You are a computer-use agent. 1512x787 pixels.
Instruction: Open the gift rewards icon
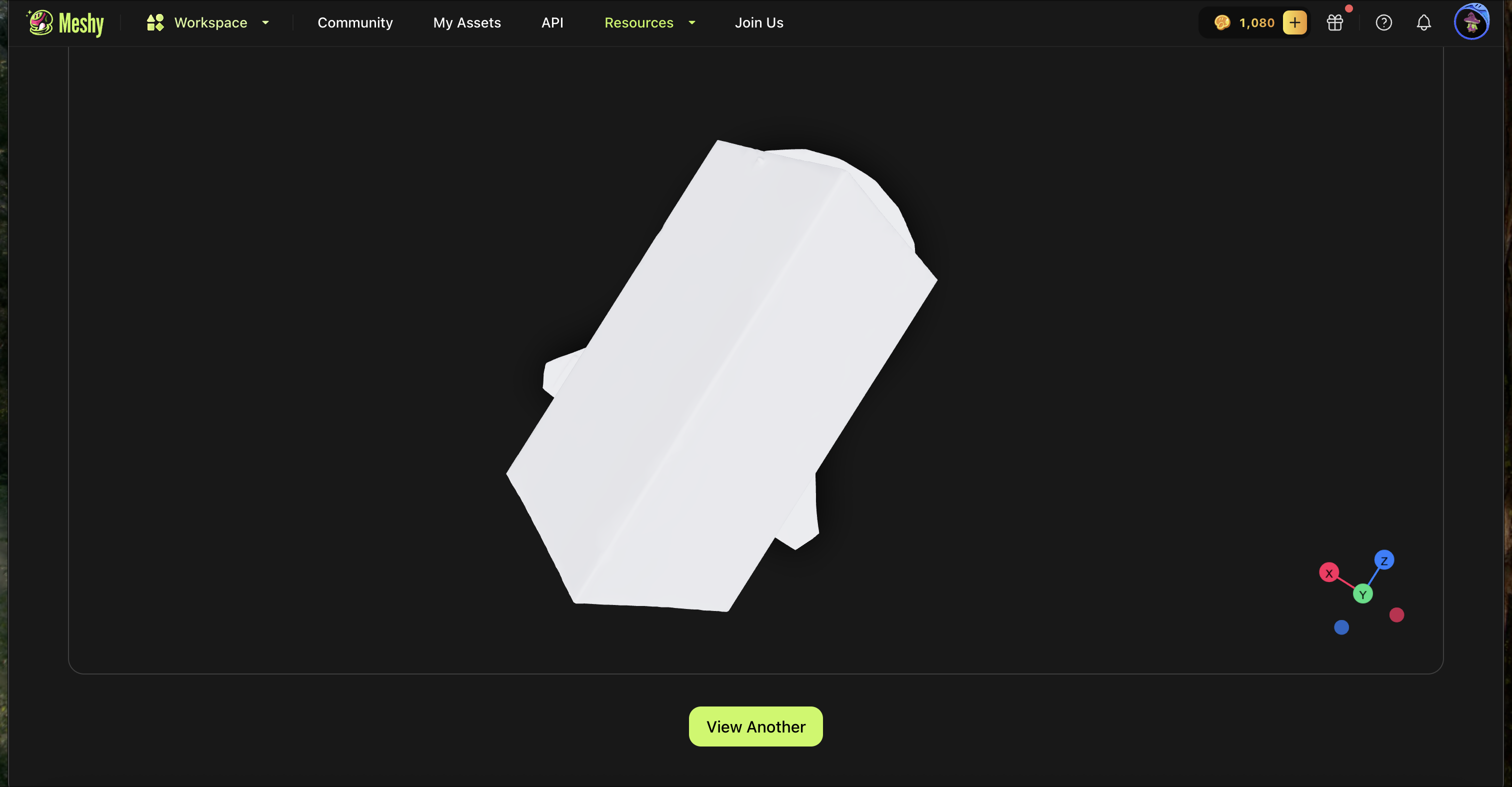[x=1334, y=23]
